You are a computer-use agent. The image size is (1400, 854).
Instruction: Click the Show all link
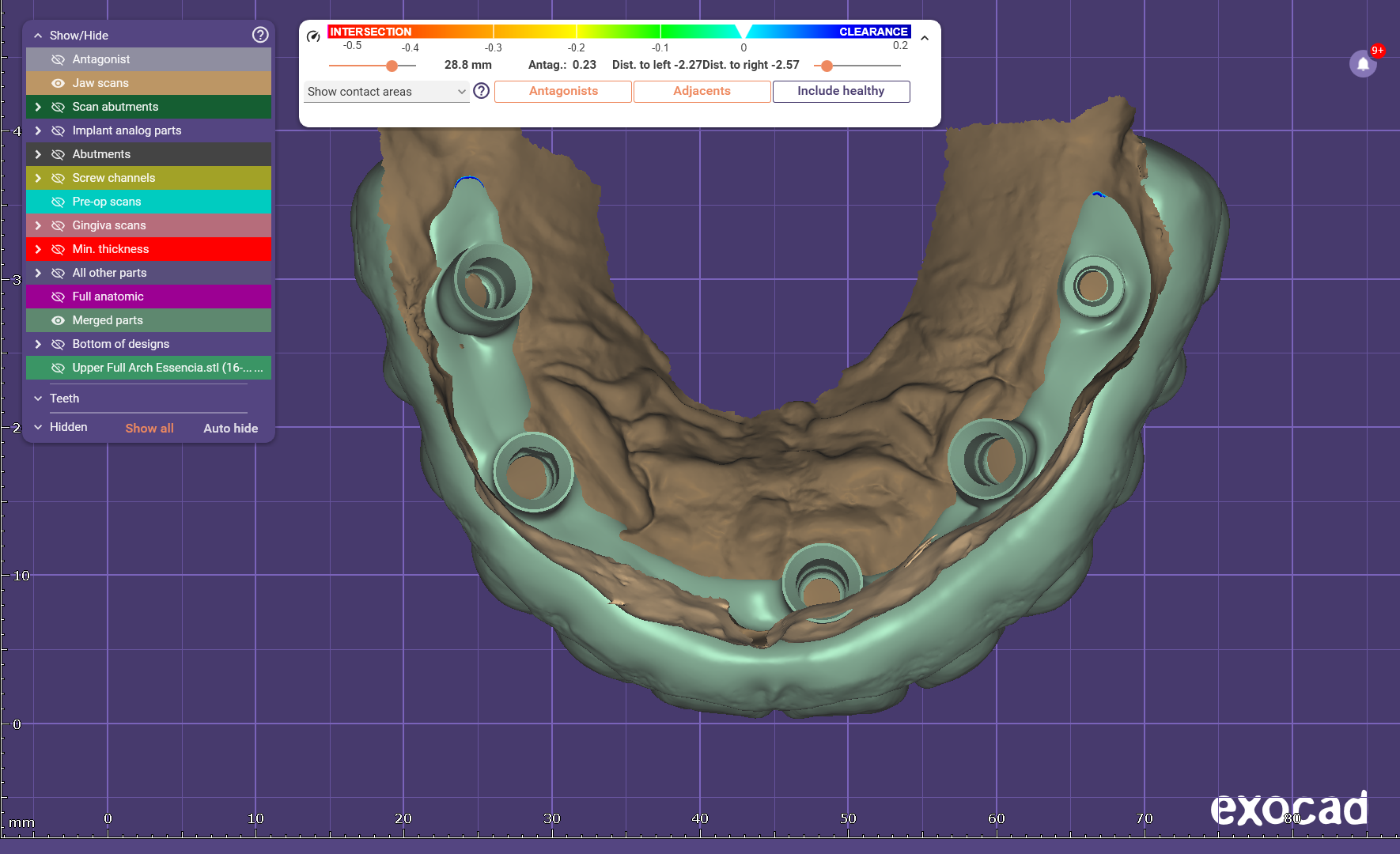149,428
